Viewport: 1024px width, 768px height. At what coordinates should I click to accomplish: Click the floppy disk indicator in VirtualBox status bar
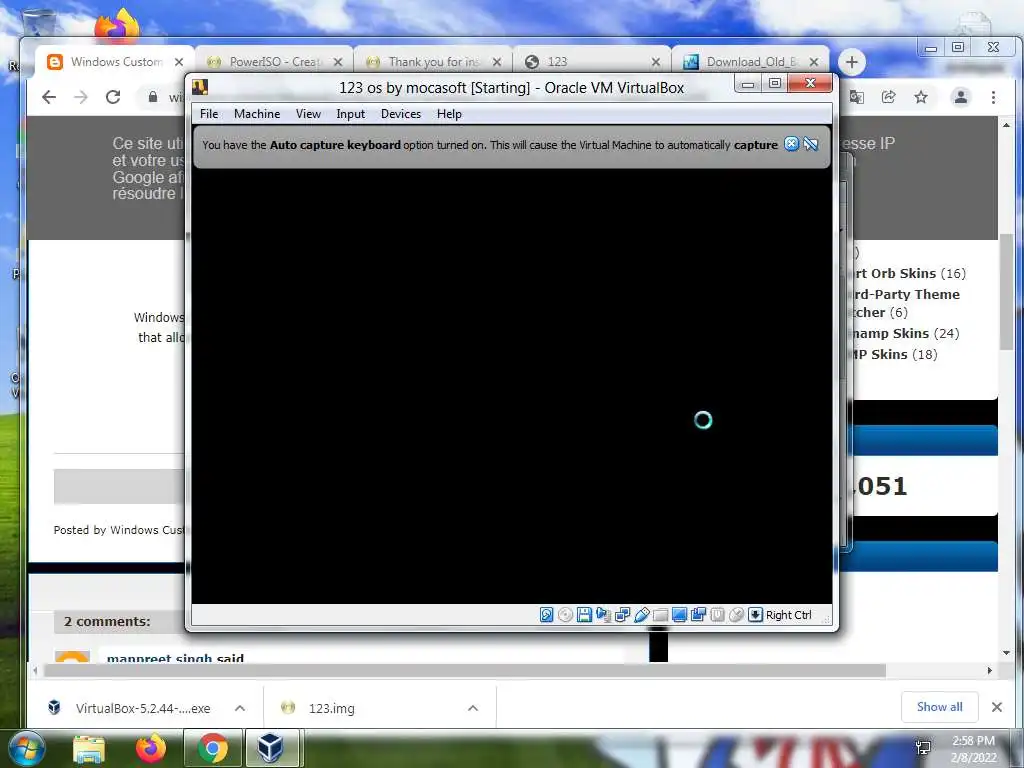pos(584,615)
